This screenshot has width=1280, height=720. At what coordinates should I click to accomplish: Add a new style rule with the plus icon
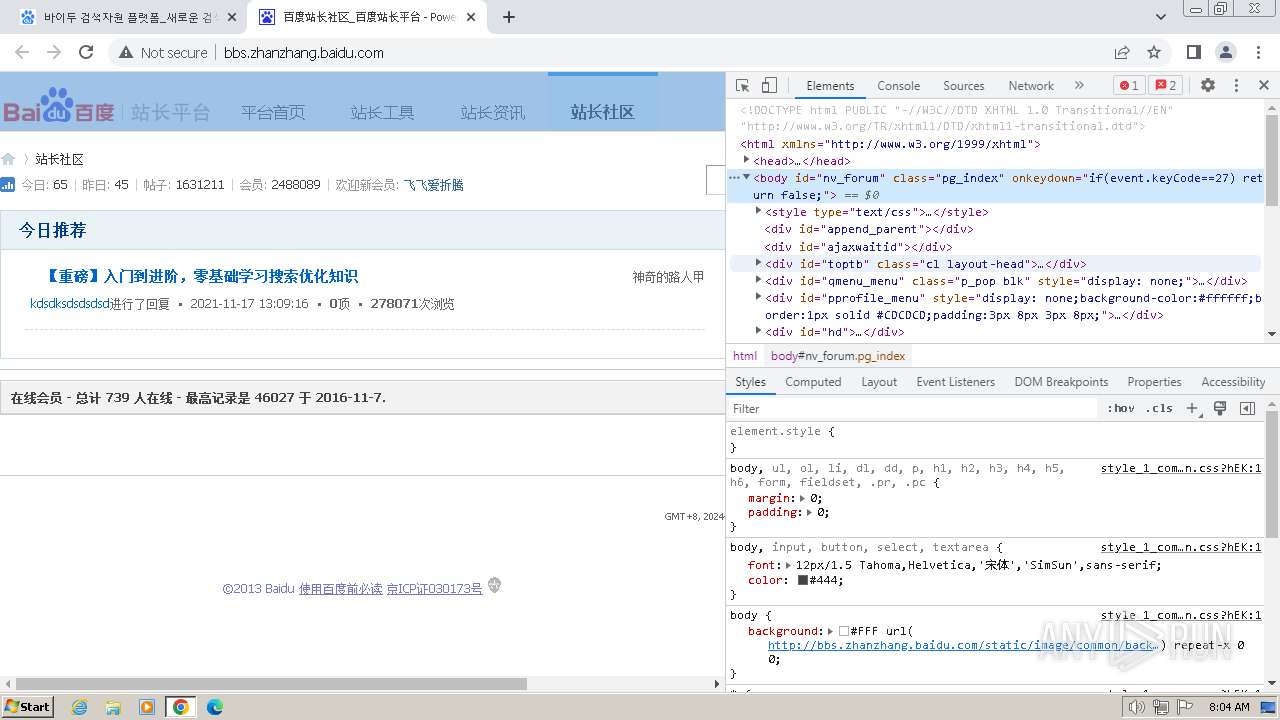pos(1192,408)
